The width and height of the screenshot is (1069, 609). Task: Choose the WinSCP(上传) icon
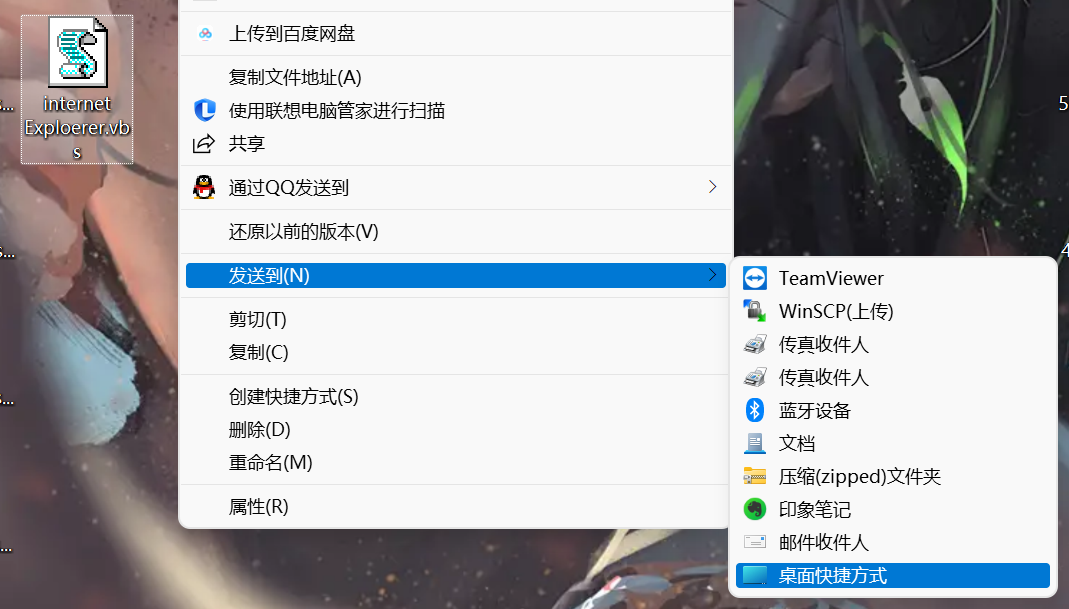(x=754, y=311)
